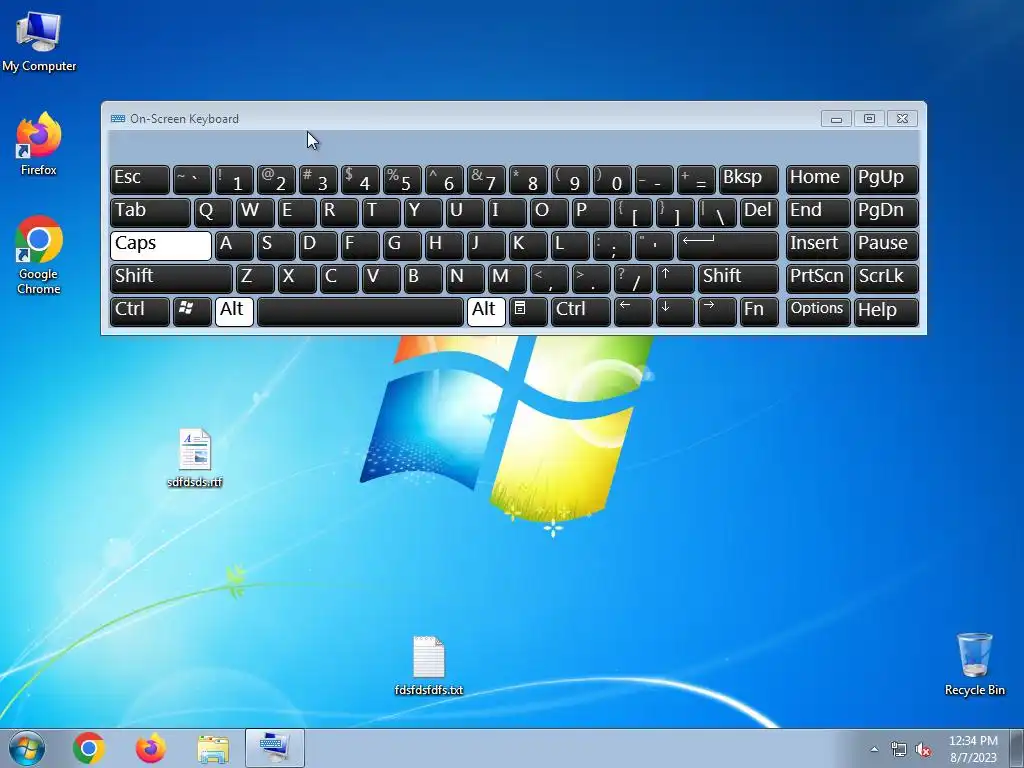Toggle the left Ctrl key
This screenshot has width=1024, height=768.
(140, 311)
